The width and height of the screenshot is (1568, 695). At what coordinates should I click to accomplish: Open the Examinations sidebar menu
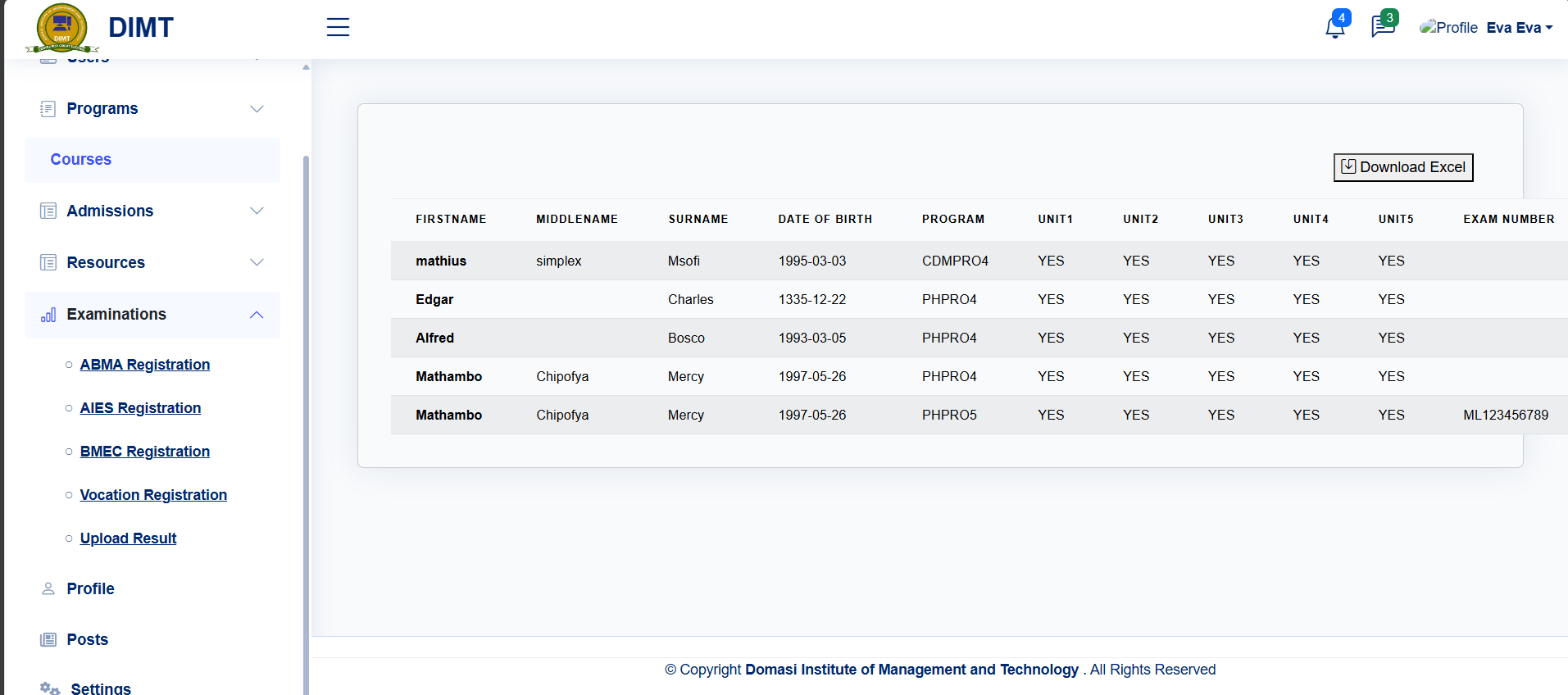152,315
